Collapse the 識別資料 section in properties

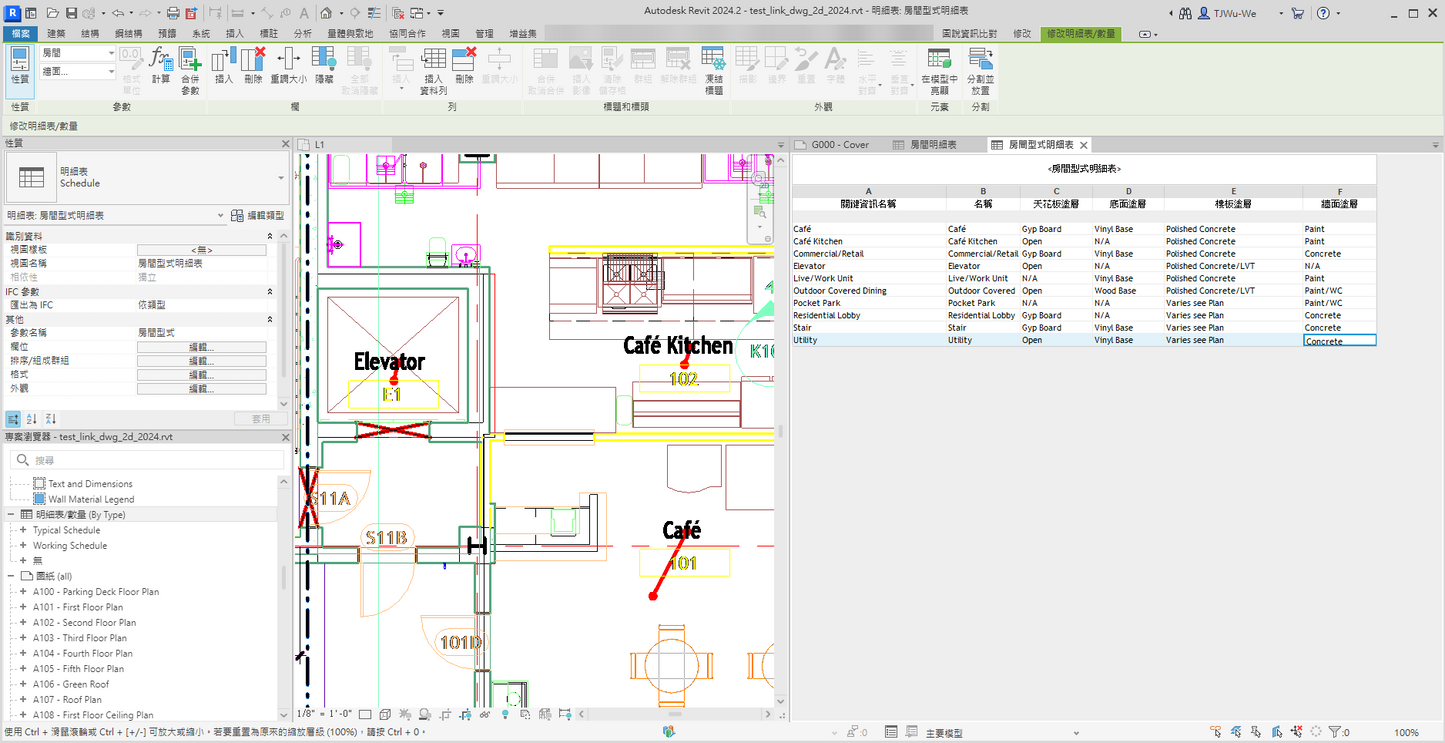point(269,236)
